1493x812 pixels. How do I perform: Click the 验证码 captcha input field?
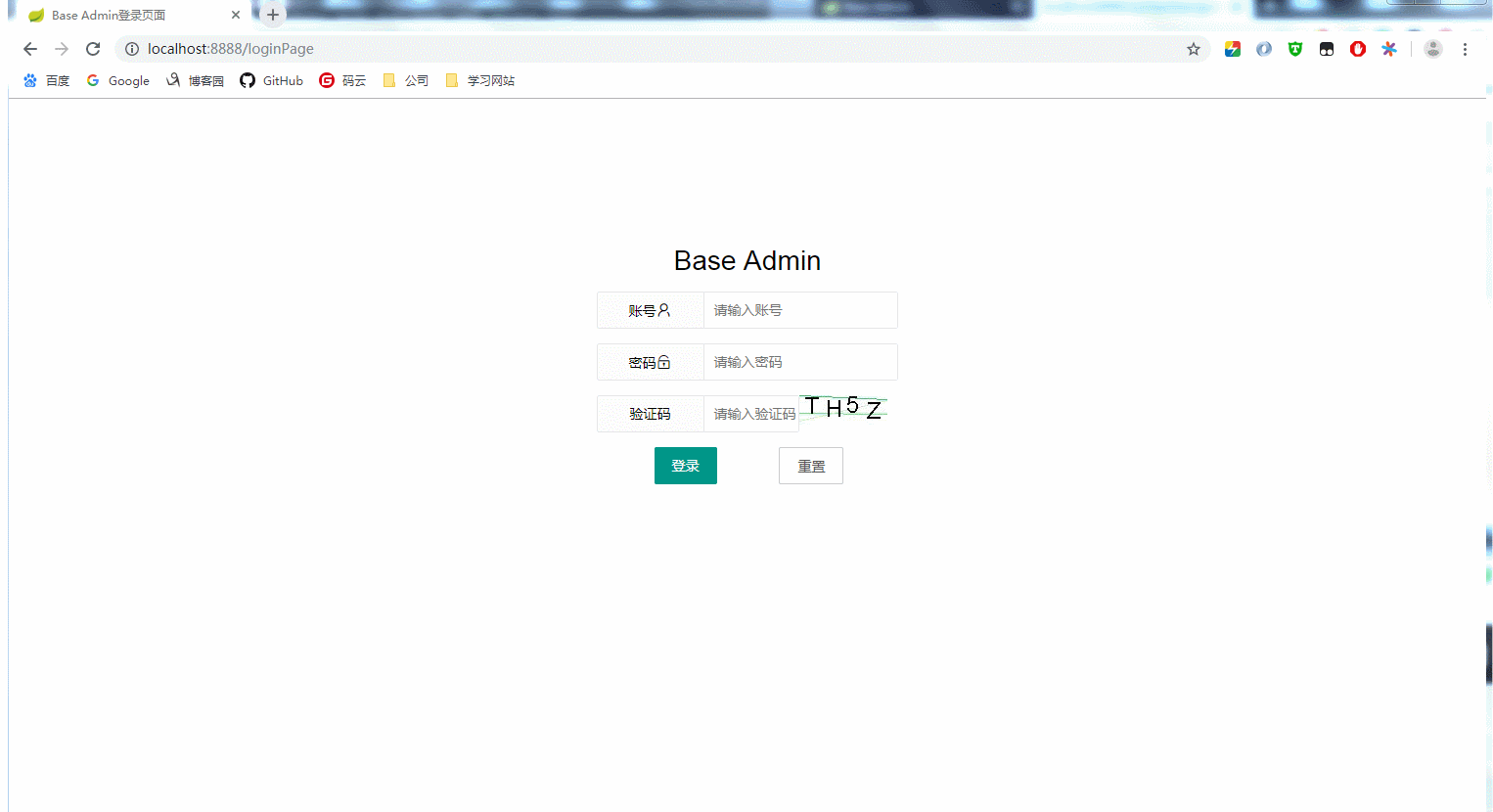coord(751,414)
